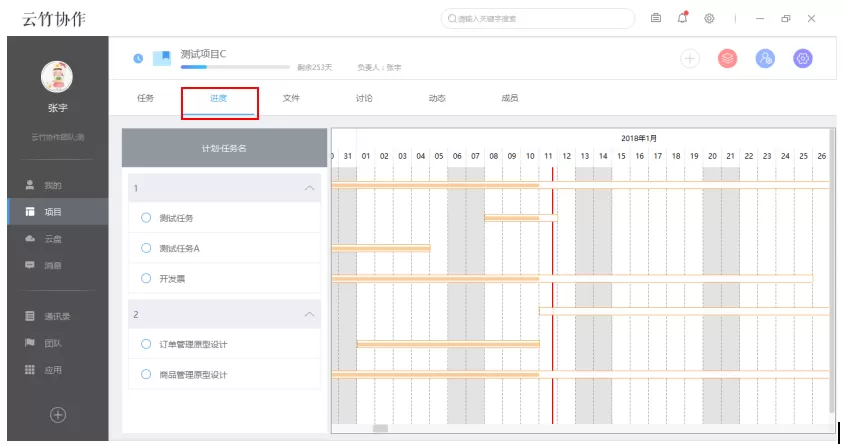Minimize the 云竹协作 window
842x444 pixels.
[x=760, y=18]
